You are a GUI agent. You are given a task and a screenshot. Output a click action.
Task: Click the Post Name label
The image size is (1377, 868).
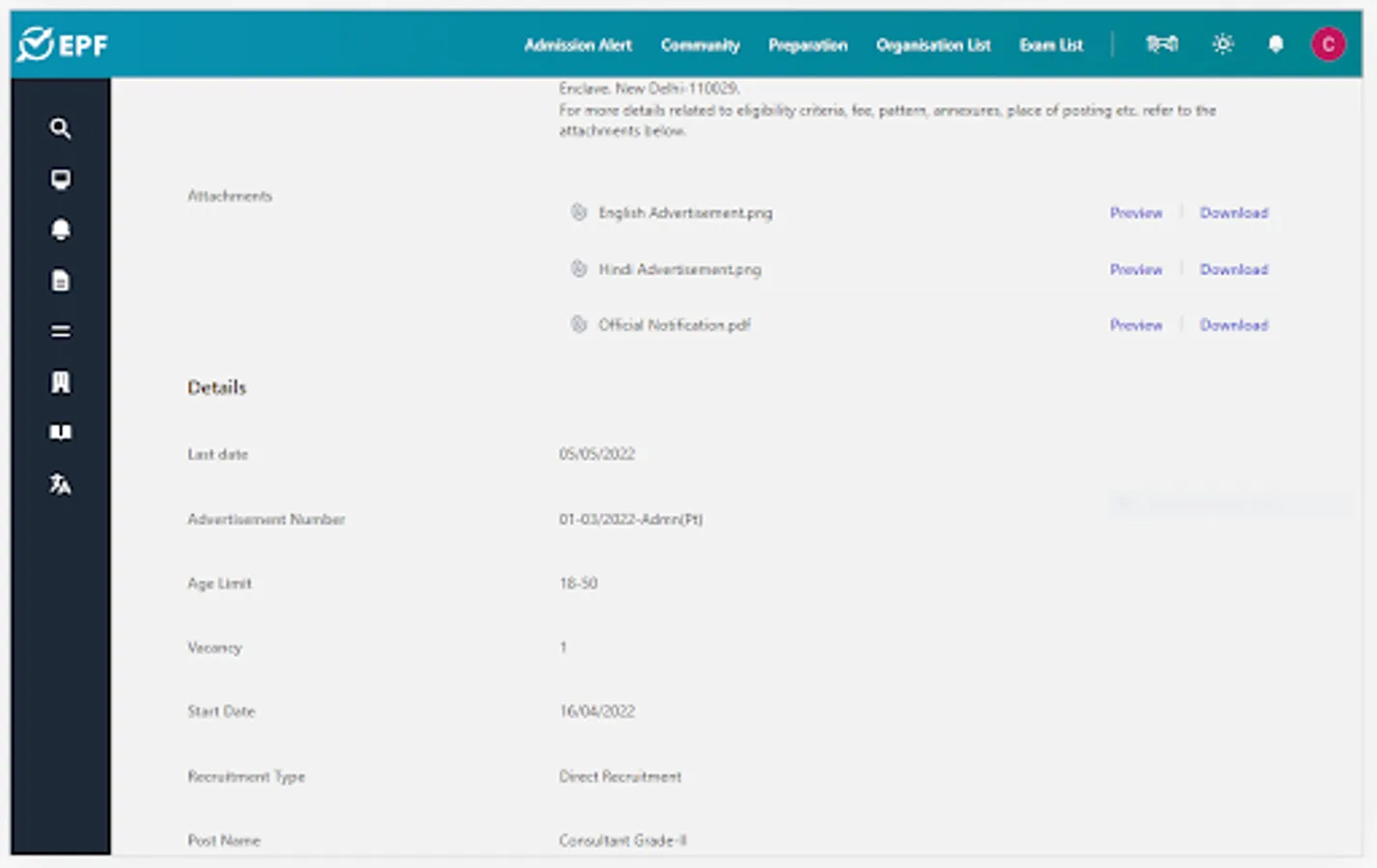(224, 841)
